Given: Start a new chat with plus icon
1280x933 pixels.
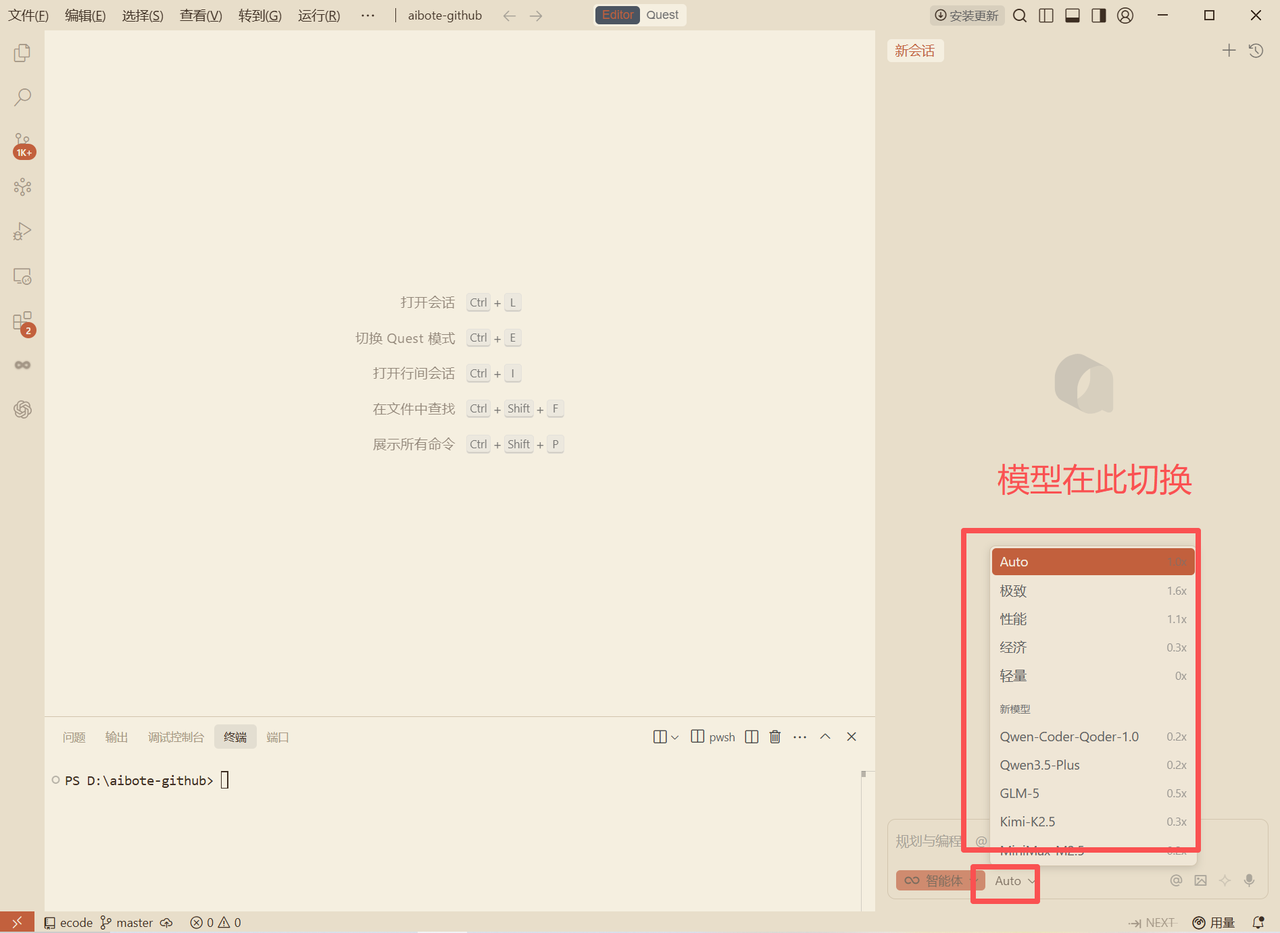Looking at the screenshot, I should click(1229, 50).
